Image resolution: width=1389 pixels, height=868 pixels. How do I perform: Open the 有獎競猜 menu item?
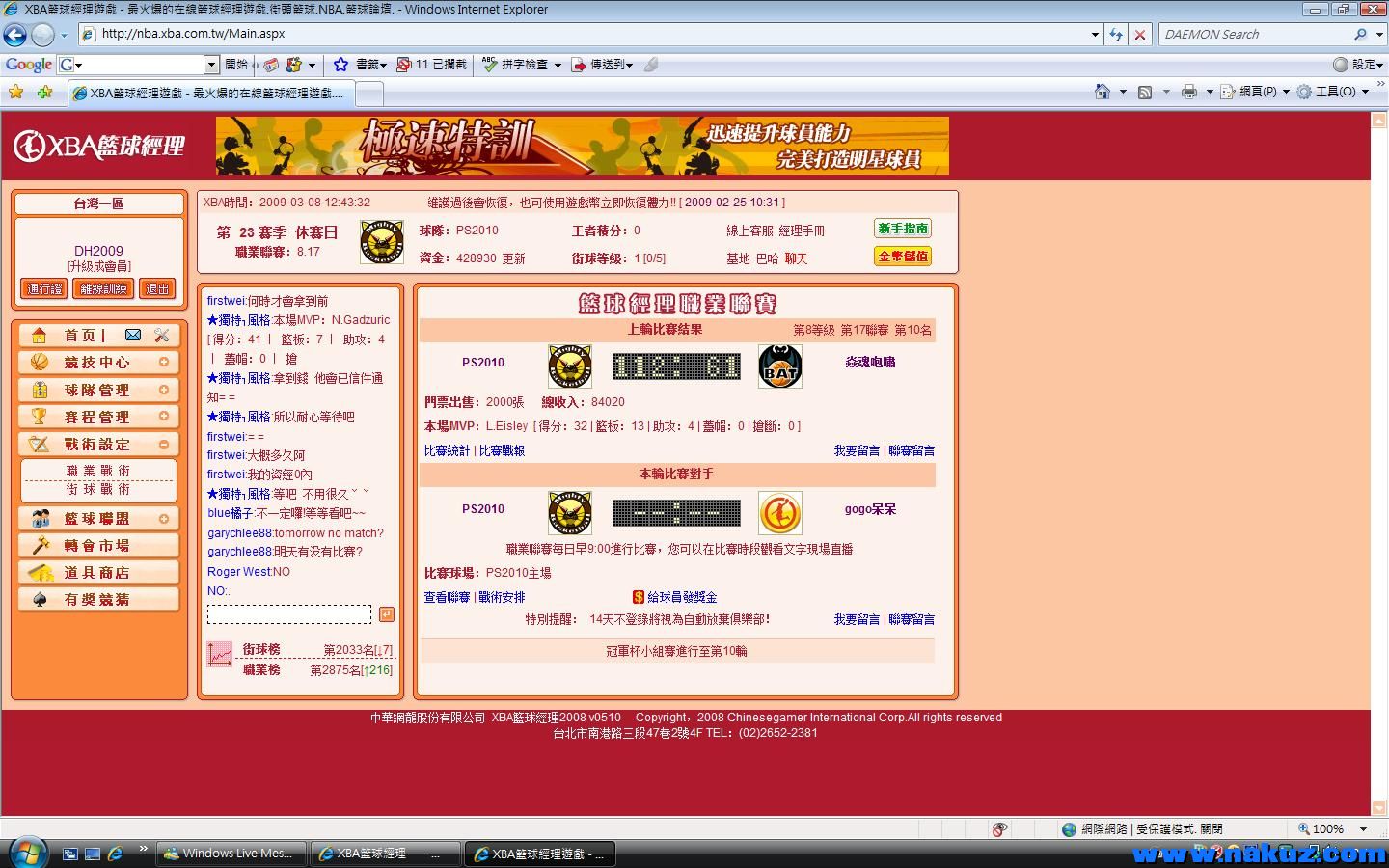point(97,599)
